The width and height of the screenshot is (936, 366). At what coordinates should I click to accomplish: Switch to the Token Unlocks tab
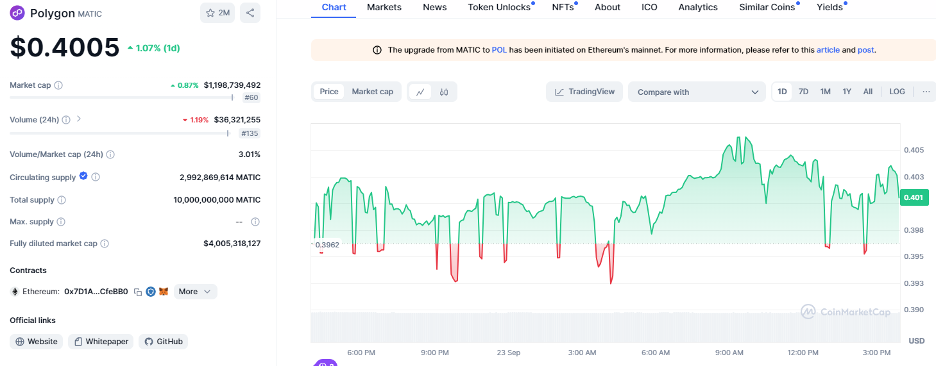point(500,7)
